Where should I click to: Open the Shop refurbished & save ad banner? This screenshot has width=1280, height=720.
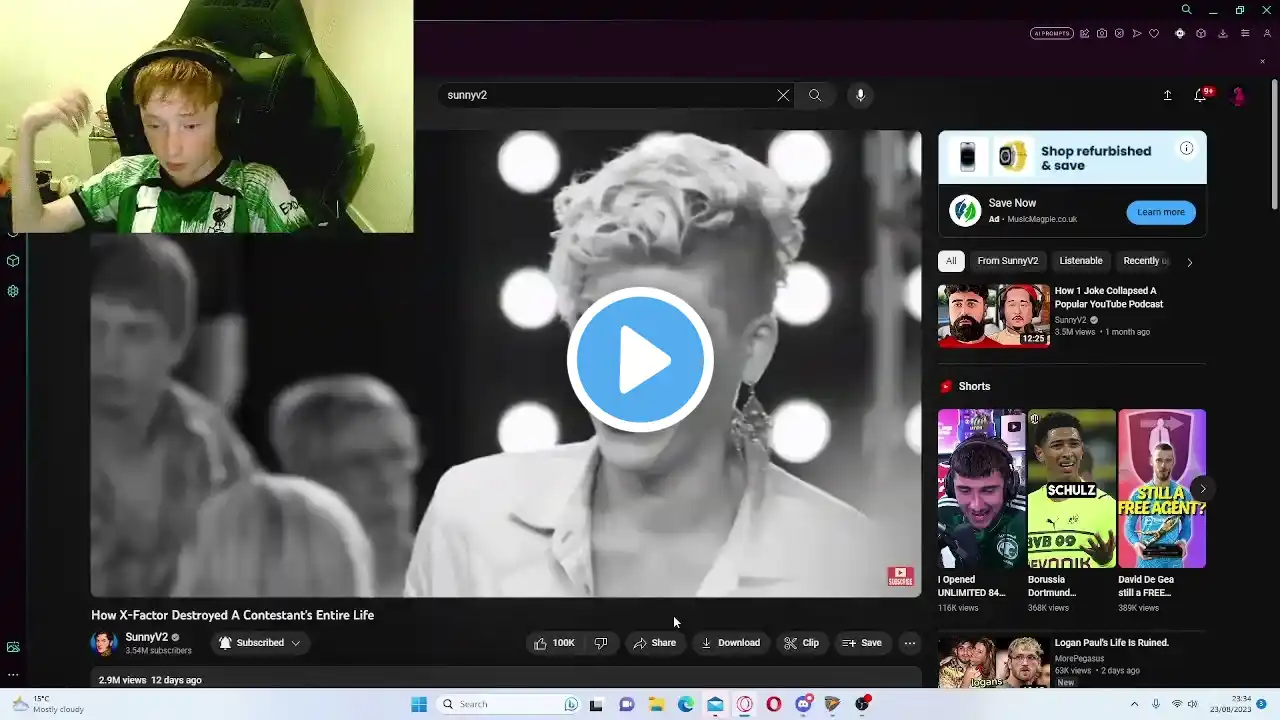click(1072, 158)
